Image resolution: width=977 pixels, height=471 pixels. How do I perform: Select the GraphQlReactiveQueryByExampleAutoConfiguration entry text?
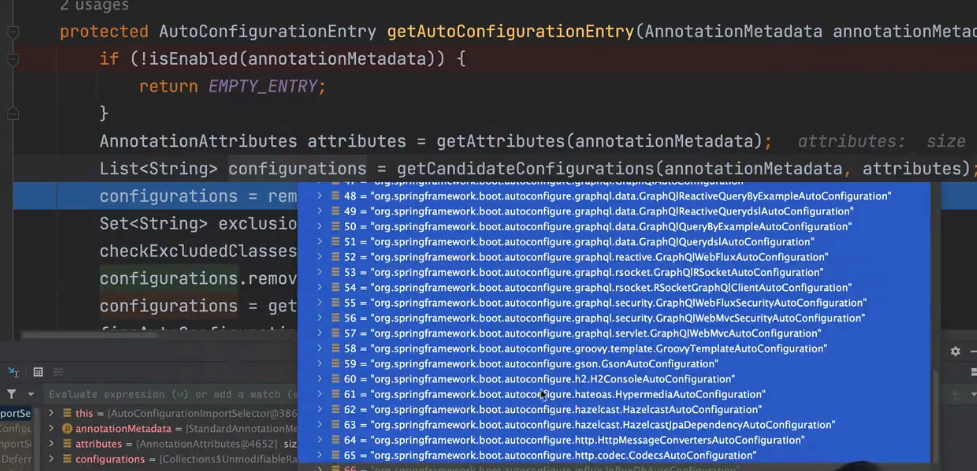coord(631,196)
